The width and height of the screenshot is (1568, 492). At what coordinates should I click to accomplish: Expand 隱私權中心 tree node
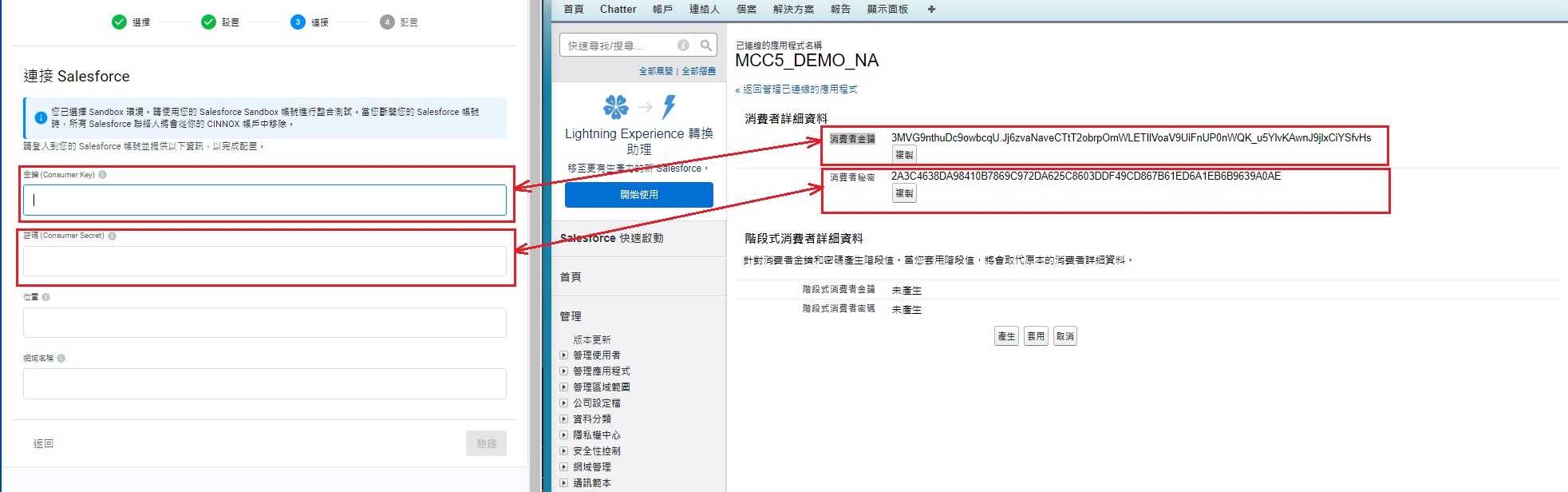[x=564, y=435]
